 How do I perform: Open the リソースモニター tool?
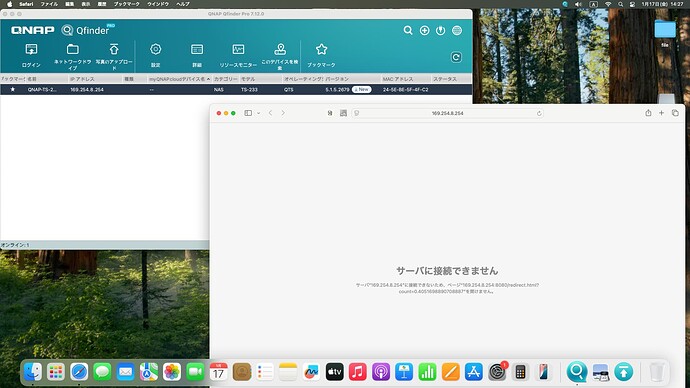(x=238, y=55)
